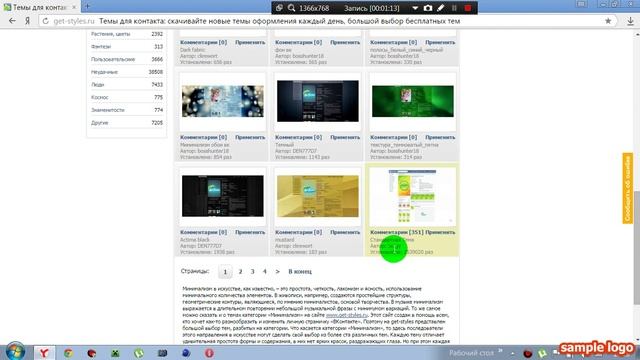640x360 pixels.
Task: Apply the 'mustard' theme
Action: coord(345,232)
